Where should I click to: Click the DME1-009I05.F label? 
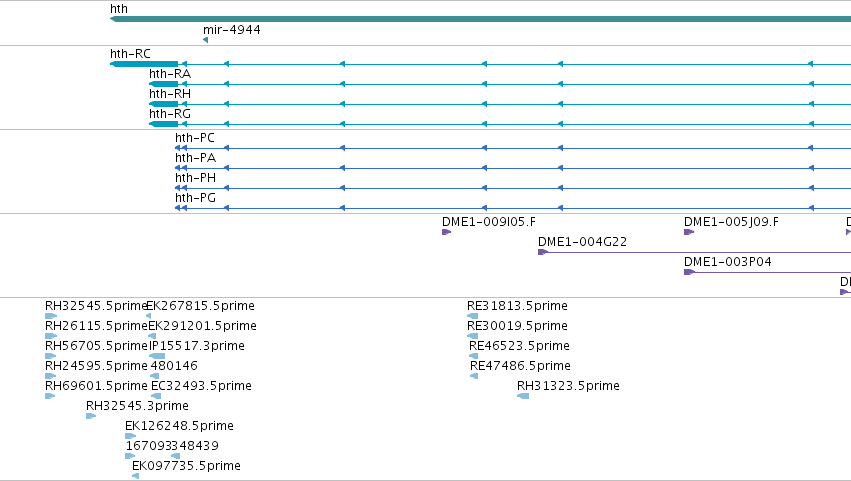488,222
